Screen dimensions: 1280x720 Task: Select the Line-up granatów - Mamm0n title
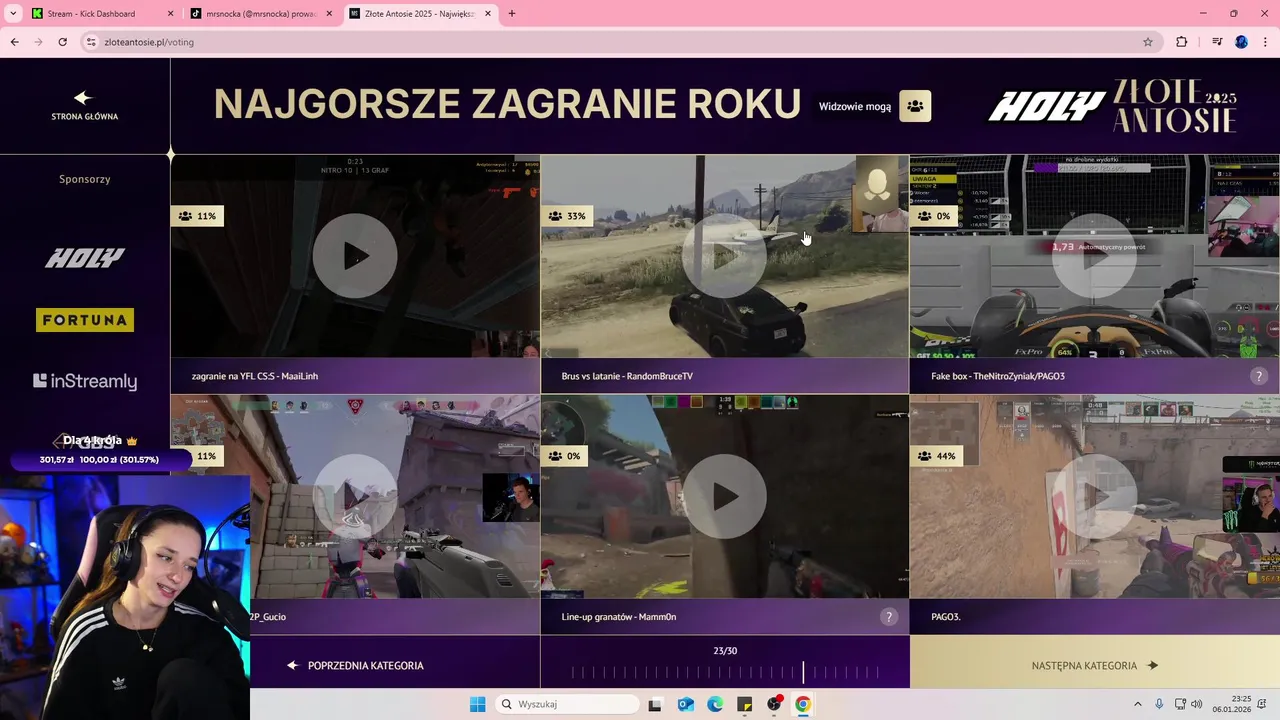tap(619, 617)
